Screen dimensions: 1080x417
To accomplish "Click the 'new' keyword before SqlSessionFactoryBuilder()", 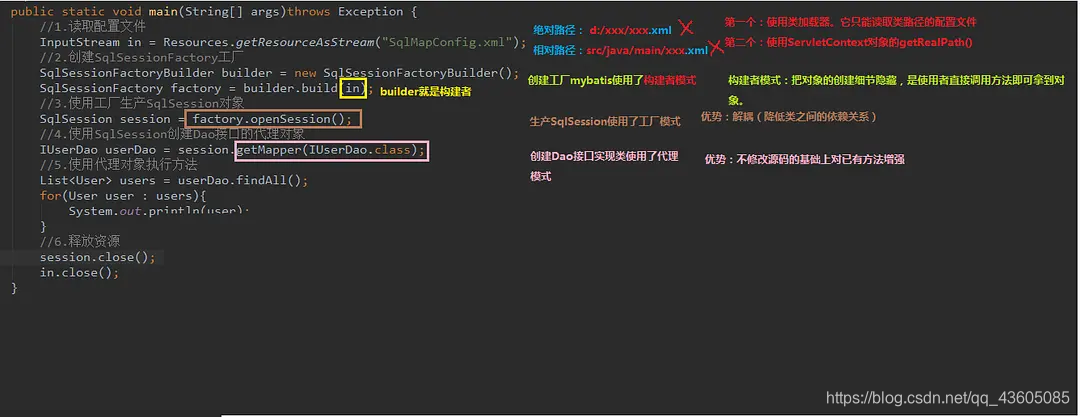I will pos(305,72).
